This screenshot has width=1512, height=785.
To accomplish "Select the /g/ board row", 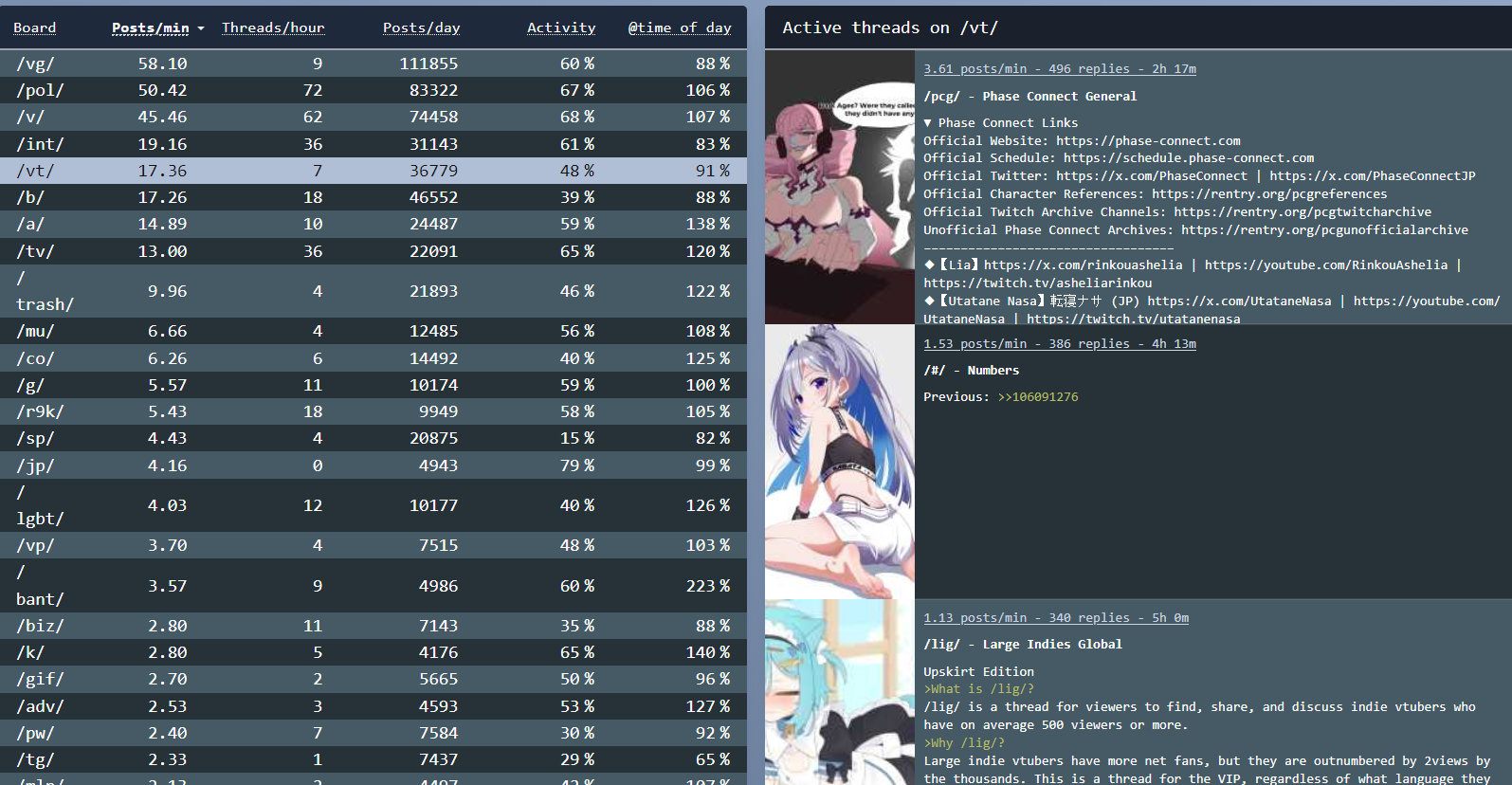I will click(373, 385).
